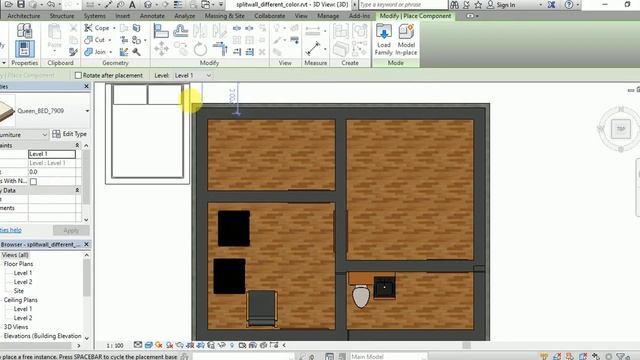Open the Massing & Site ribbon tab

224,16
